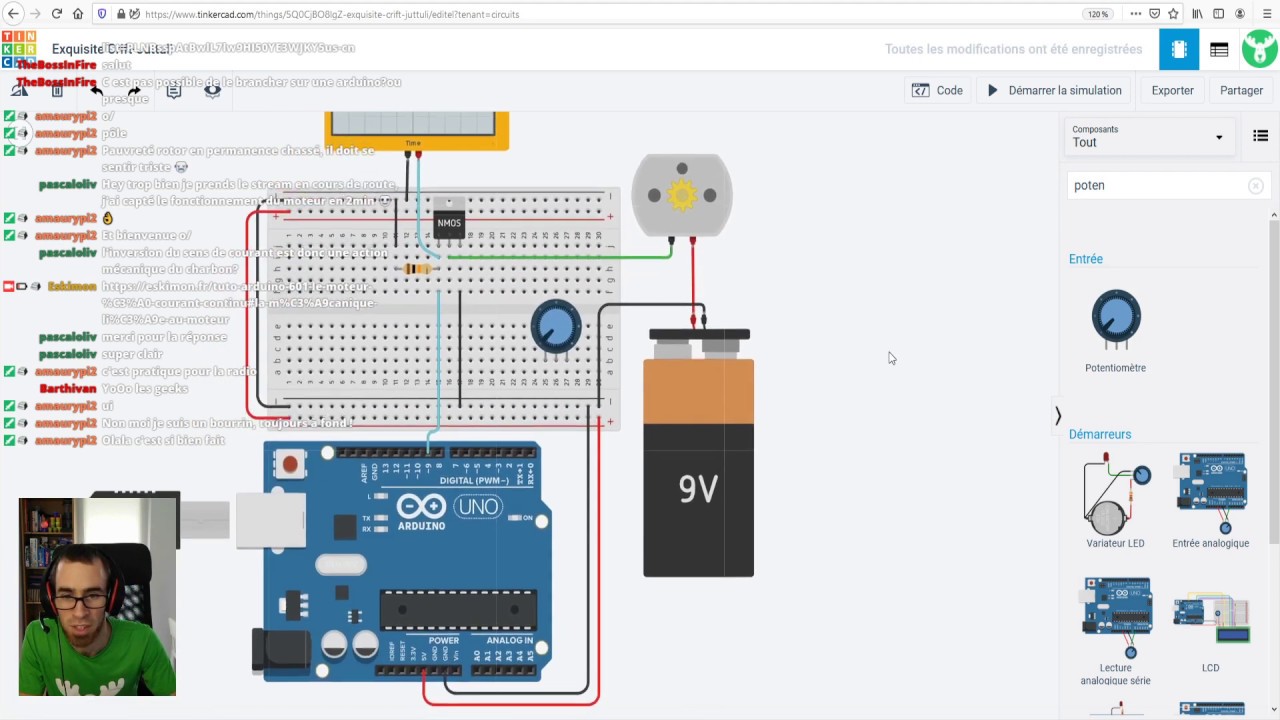Select the Variateur LED starter
This screenshot has height=720, width=1280.
(1115, 500)
